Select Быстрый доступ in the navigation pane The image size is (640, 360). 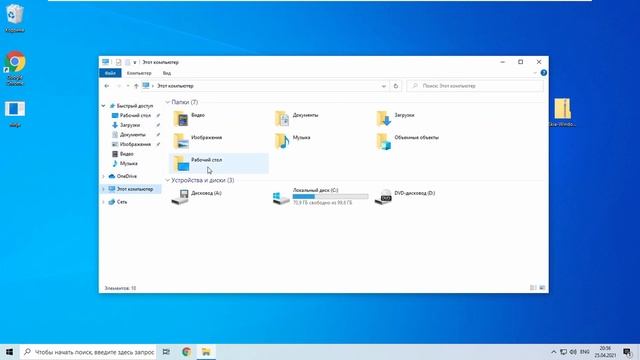point(131,106)
